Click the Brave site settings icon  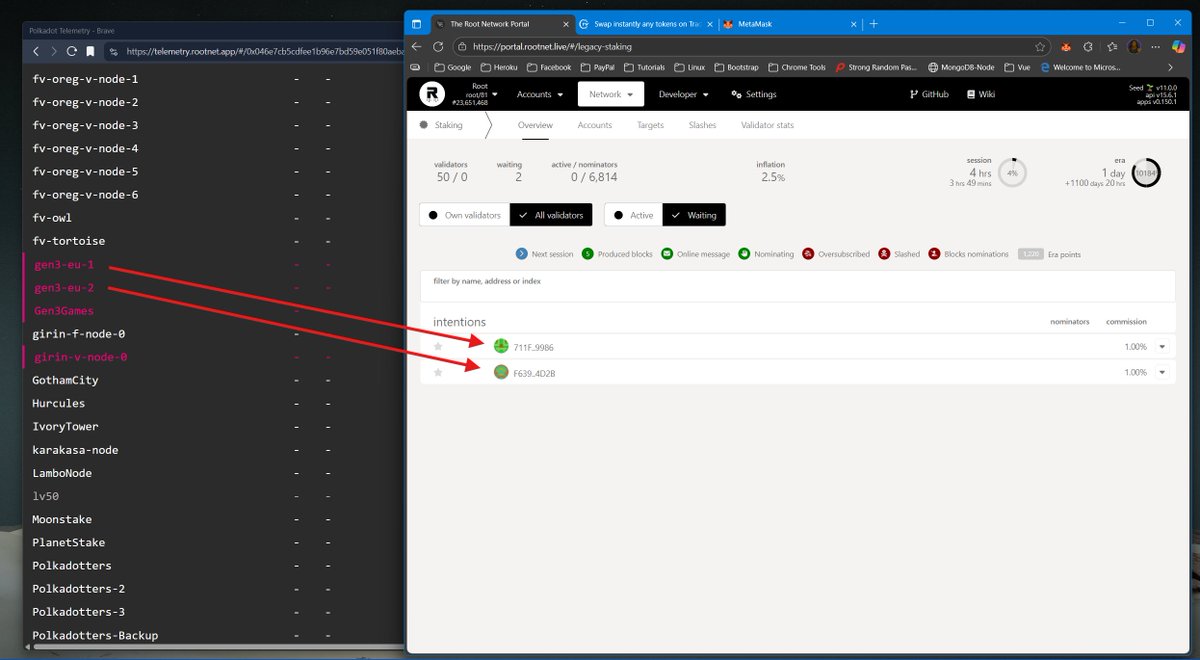click(x=114, y=51)
